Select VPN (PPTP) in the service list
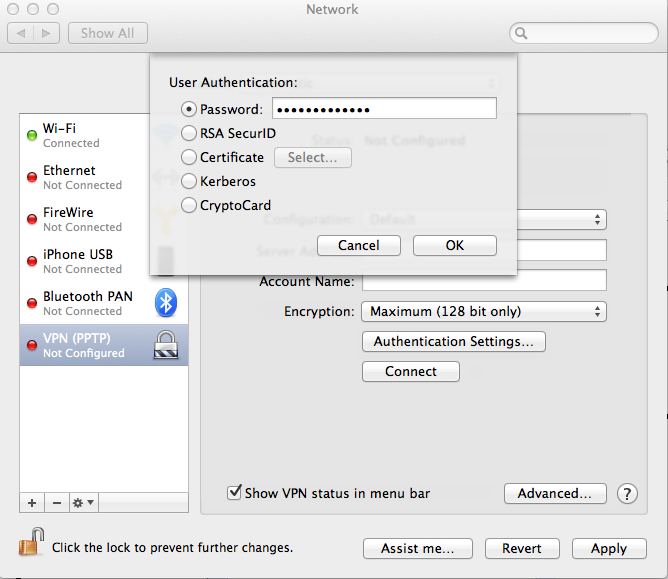 104,345
